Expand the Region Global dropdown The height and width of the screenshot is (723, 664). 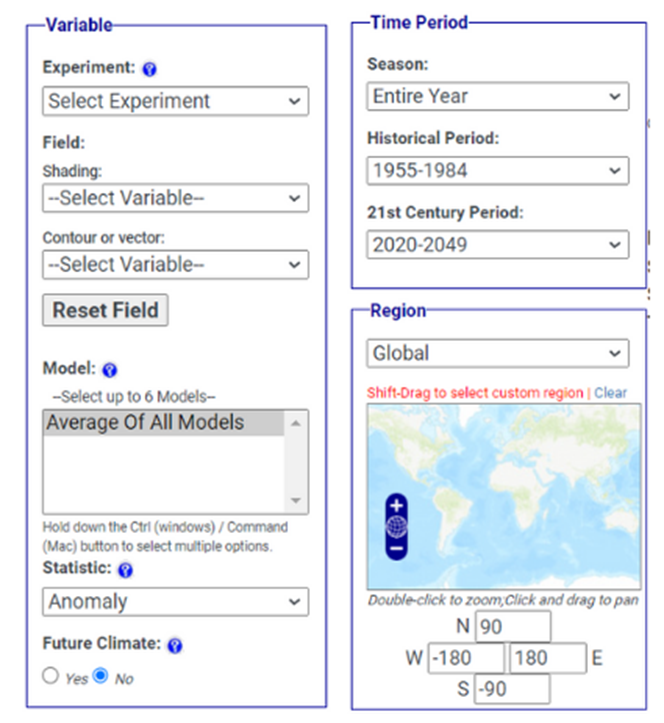click(497, 353)
